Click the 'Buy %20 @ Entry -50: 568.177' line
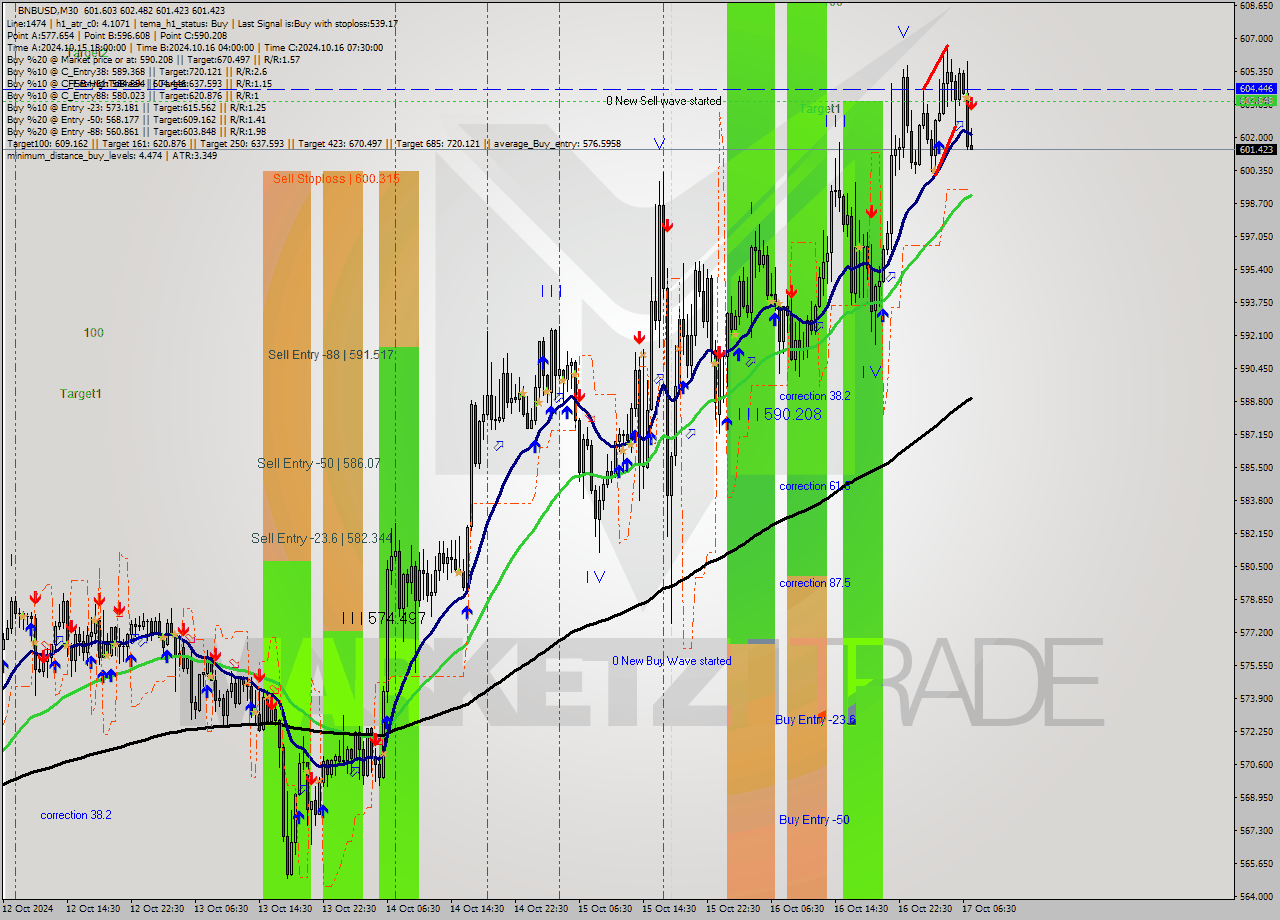This screenshot has height=920, width=1280. pos(136,119)
